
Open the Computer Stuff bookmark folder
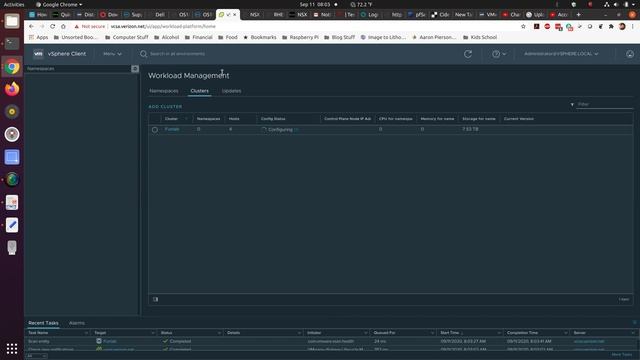pyautogui.click(x=127, y=37)
